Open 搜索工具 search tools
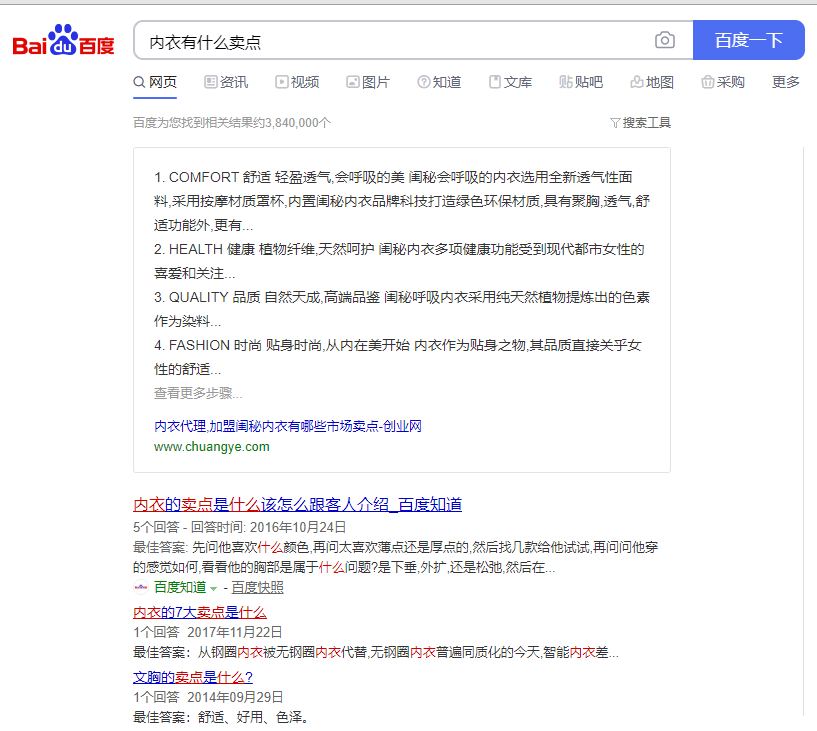Image resolution: width=817 pixels, height=731 pixels. point(640,123)
